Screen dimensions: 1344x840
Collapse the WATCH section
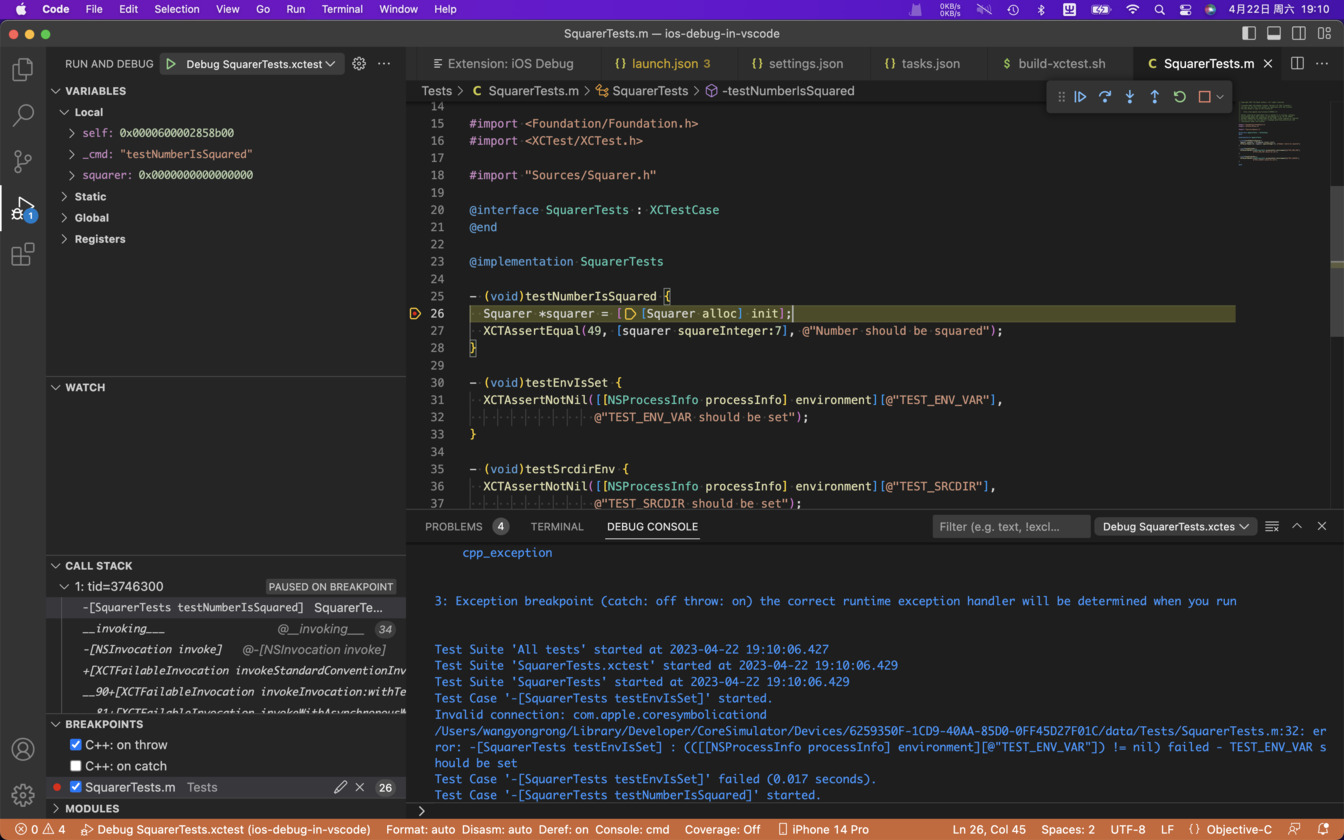[56, 387]
